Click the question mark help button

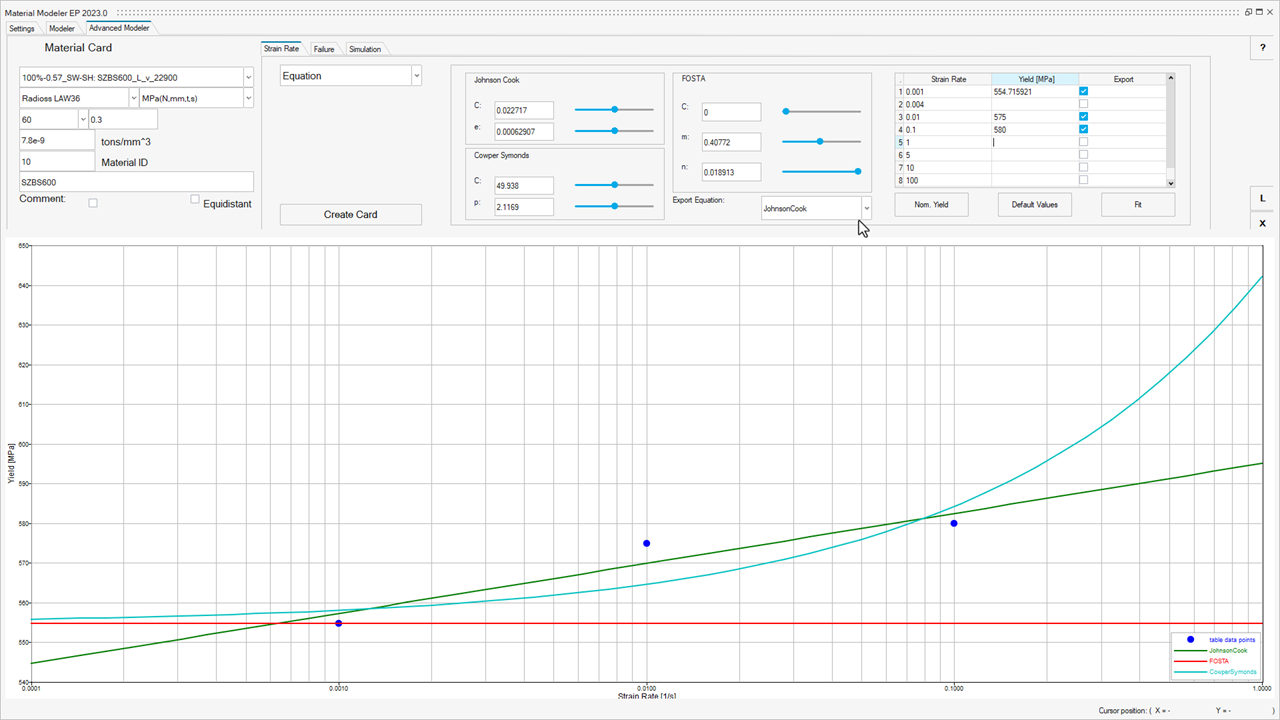click(1263, 48)
